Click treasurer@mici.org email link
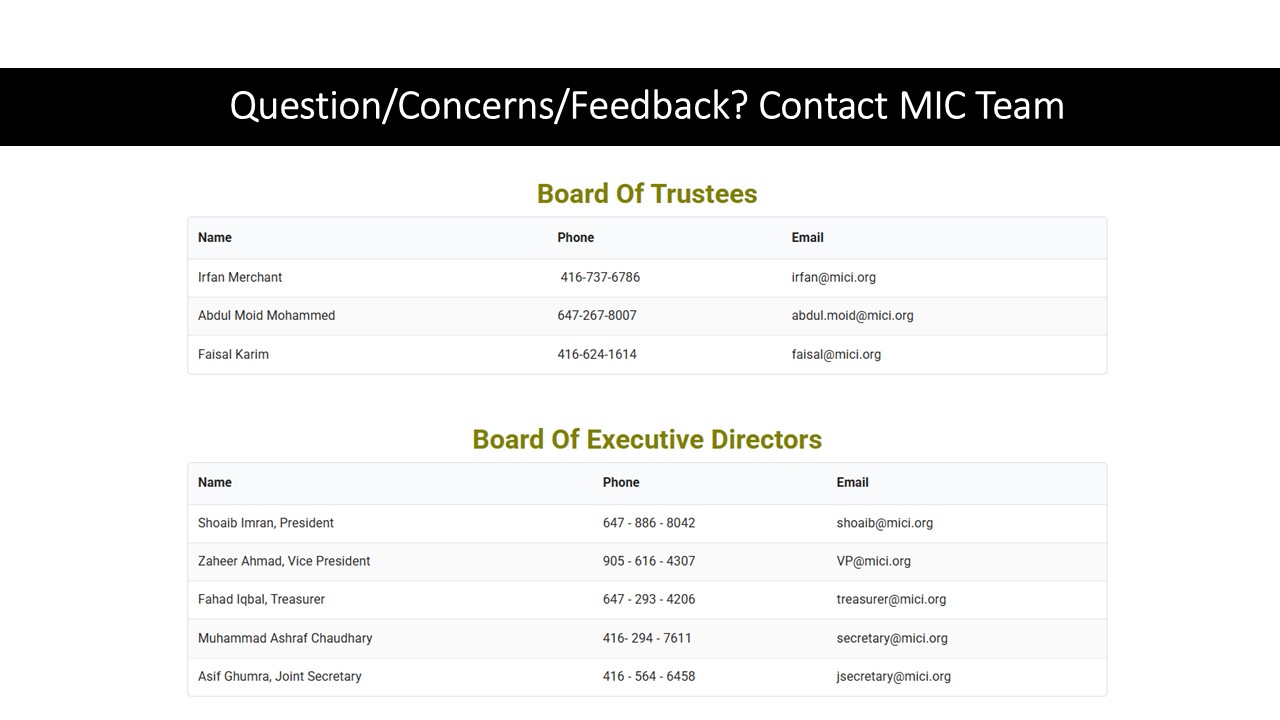The height and width of the screenshot is (720, 1280). coord(891,599)
